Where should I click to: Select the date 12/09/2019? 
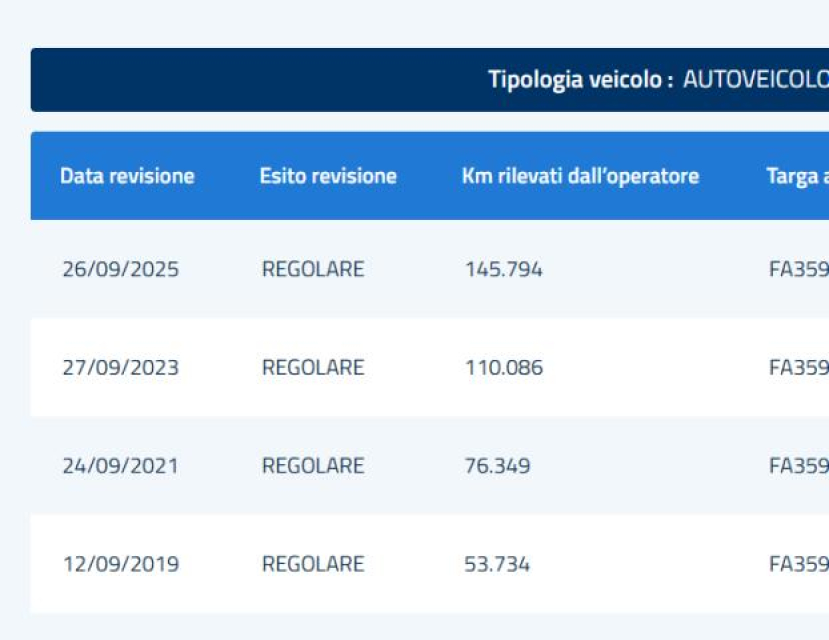click(x=121, y=564)
